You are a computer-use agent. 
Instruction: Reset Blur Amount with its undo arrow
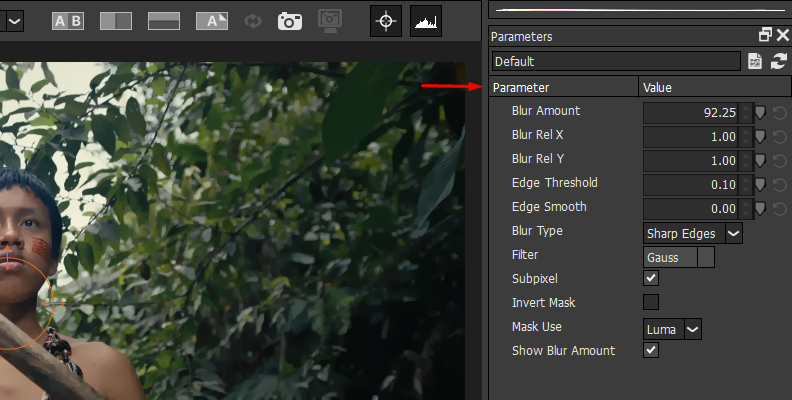[x=780, y=113]
